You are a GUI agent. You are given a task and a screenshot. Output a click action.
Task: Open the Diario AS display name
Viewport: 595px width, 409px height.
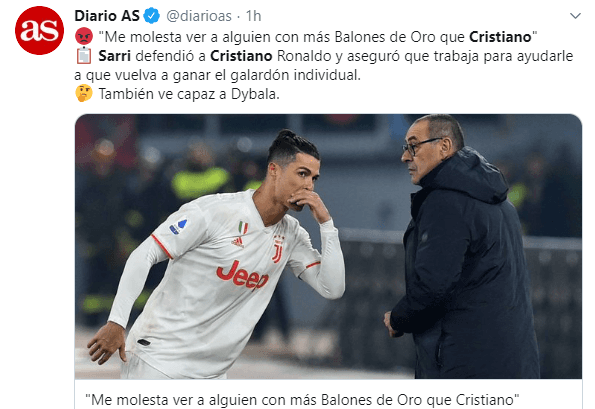(x=107, y=16)
